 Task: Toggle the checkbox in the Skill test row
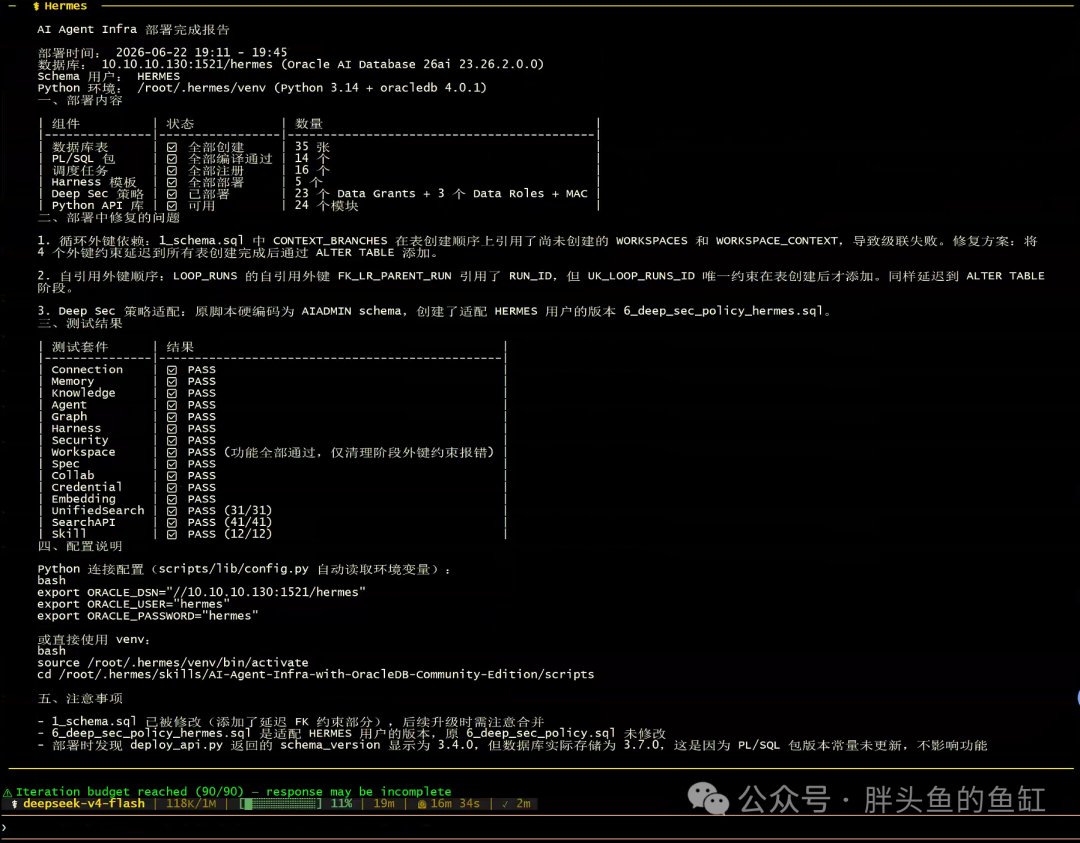tap(172, 534)
